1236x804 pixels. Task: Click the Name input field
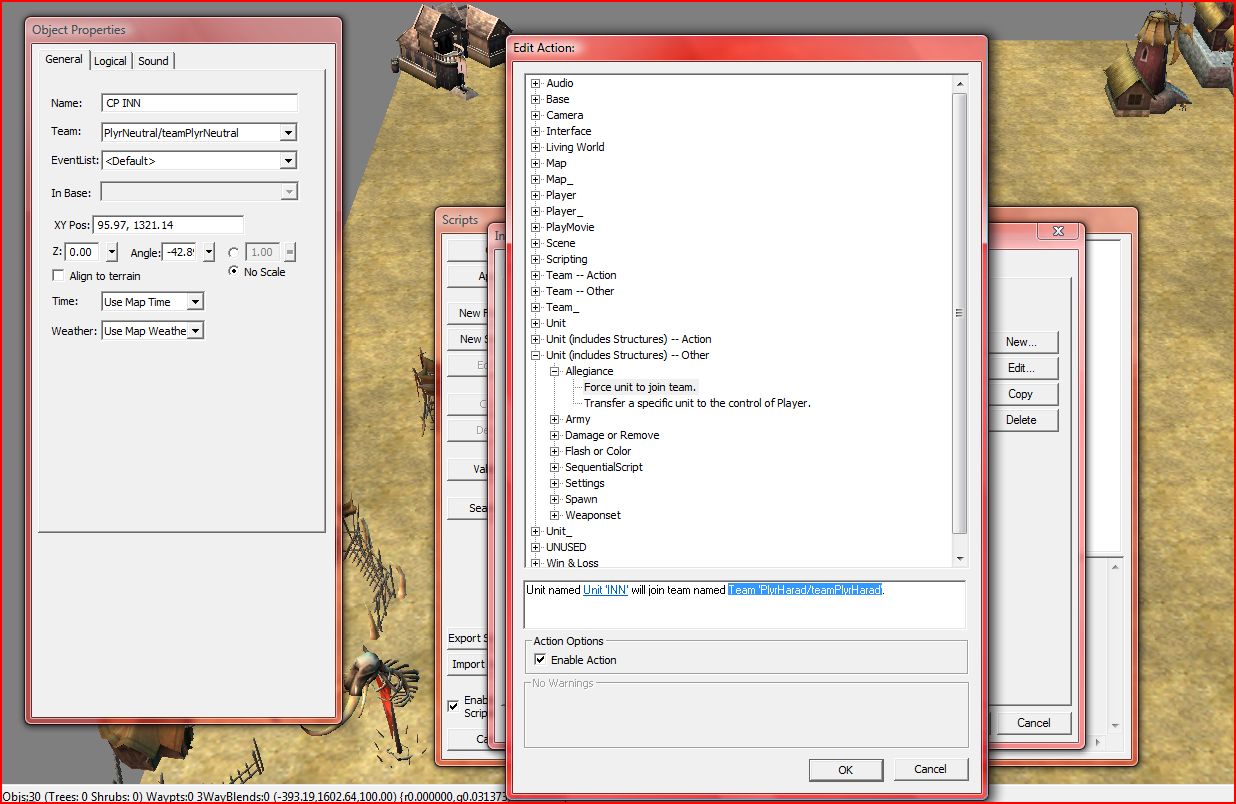pos(199,103)
